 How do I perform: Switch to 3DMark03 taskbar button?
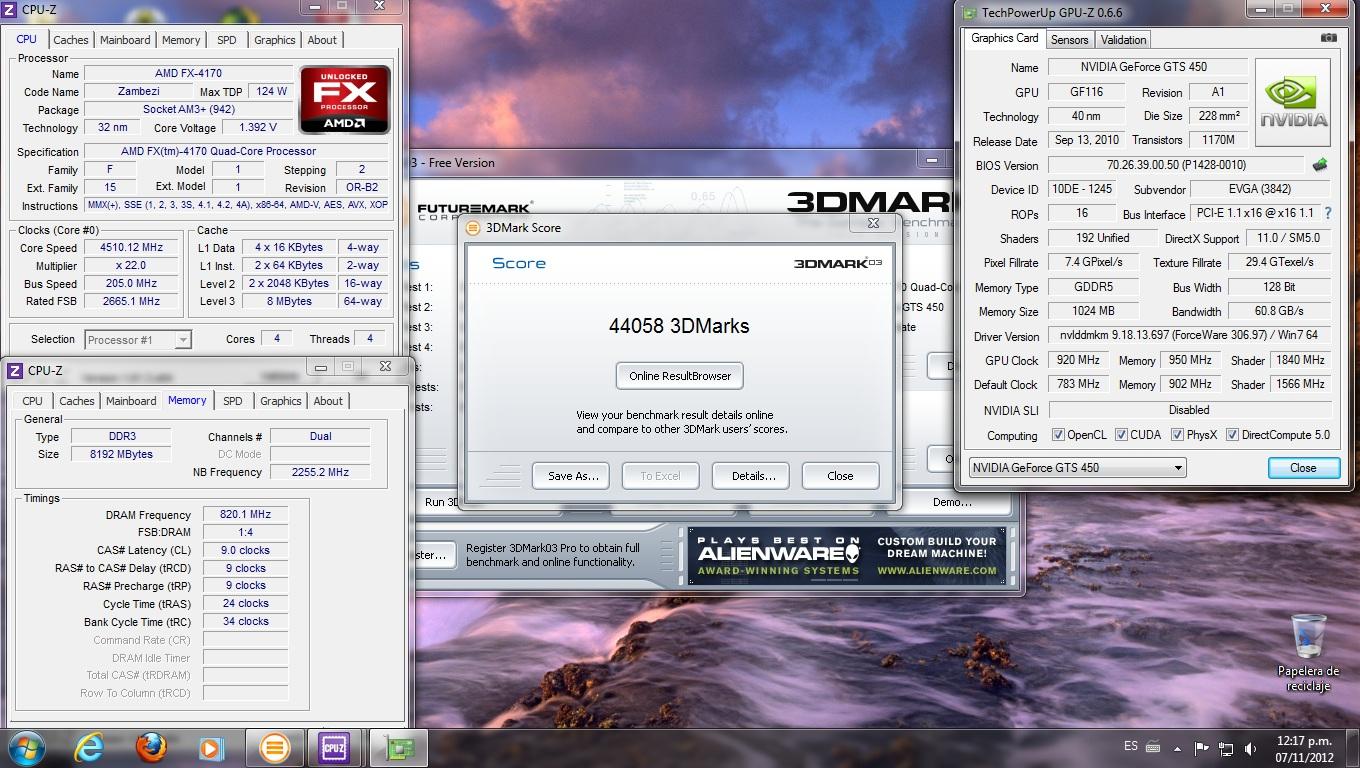click(274, 747)
